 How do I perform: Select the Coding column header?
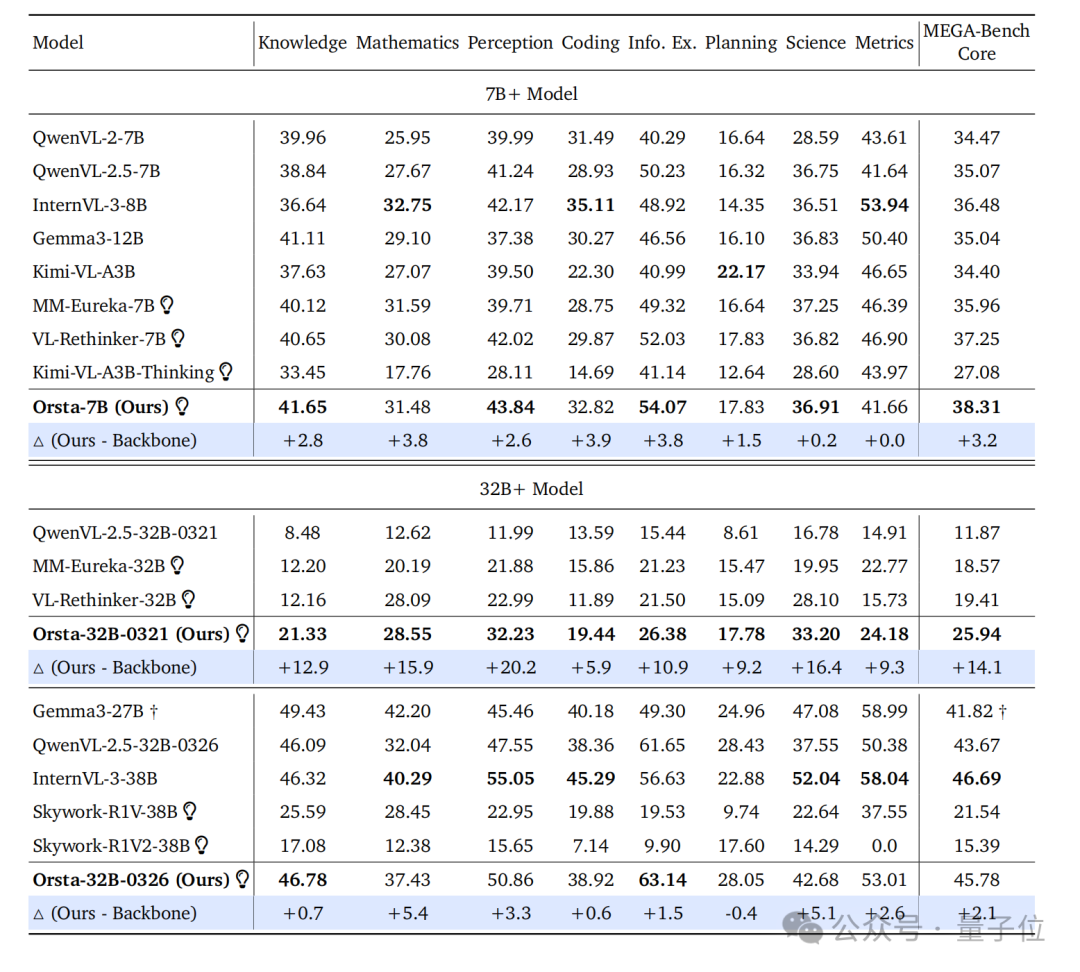pos(590,43)
